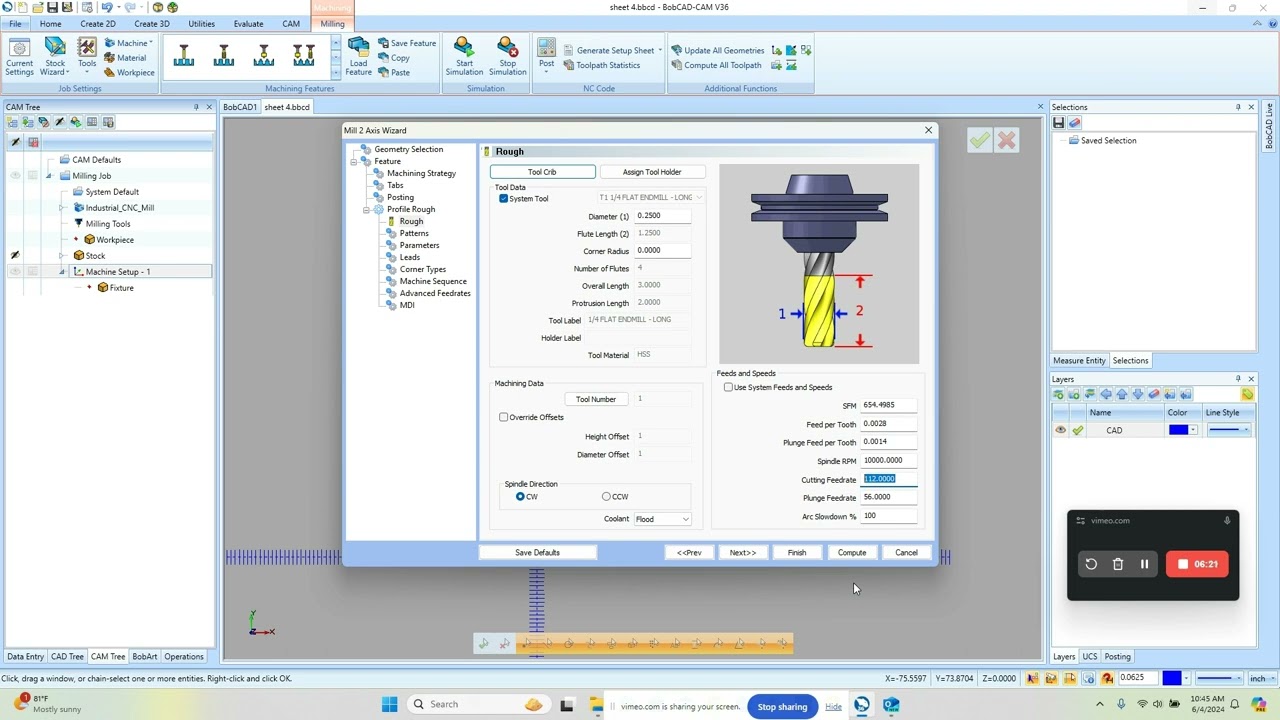The height and width of the screenshot is (720, 1280).
Task: Enable Override Offsets checkbox
Action: pos(503,417)
